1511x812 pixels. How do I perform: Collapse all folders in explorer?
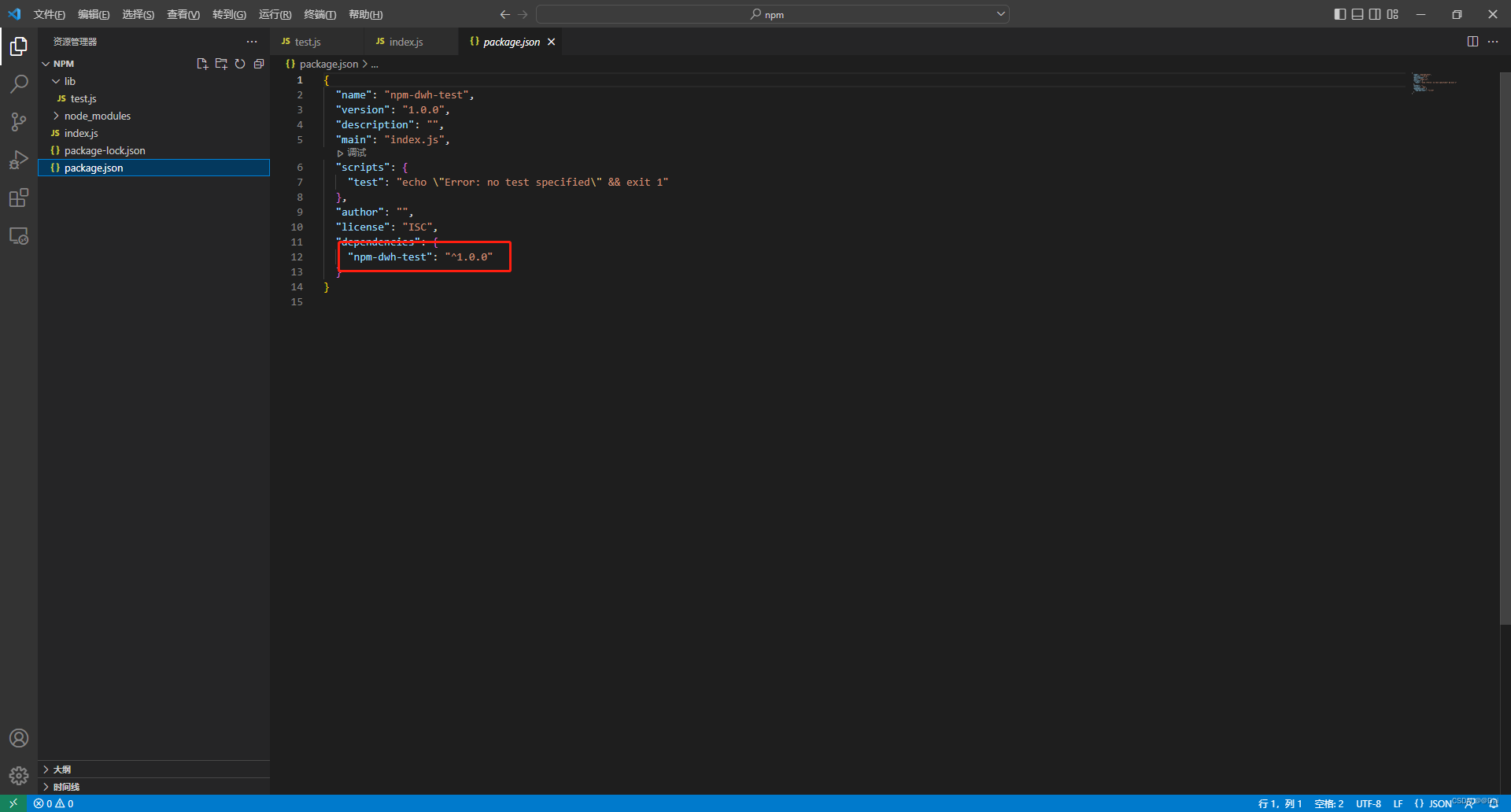tap(259, 64)
